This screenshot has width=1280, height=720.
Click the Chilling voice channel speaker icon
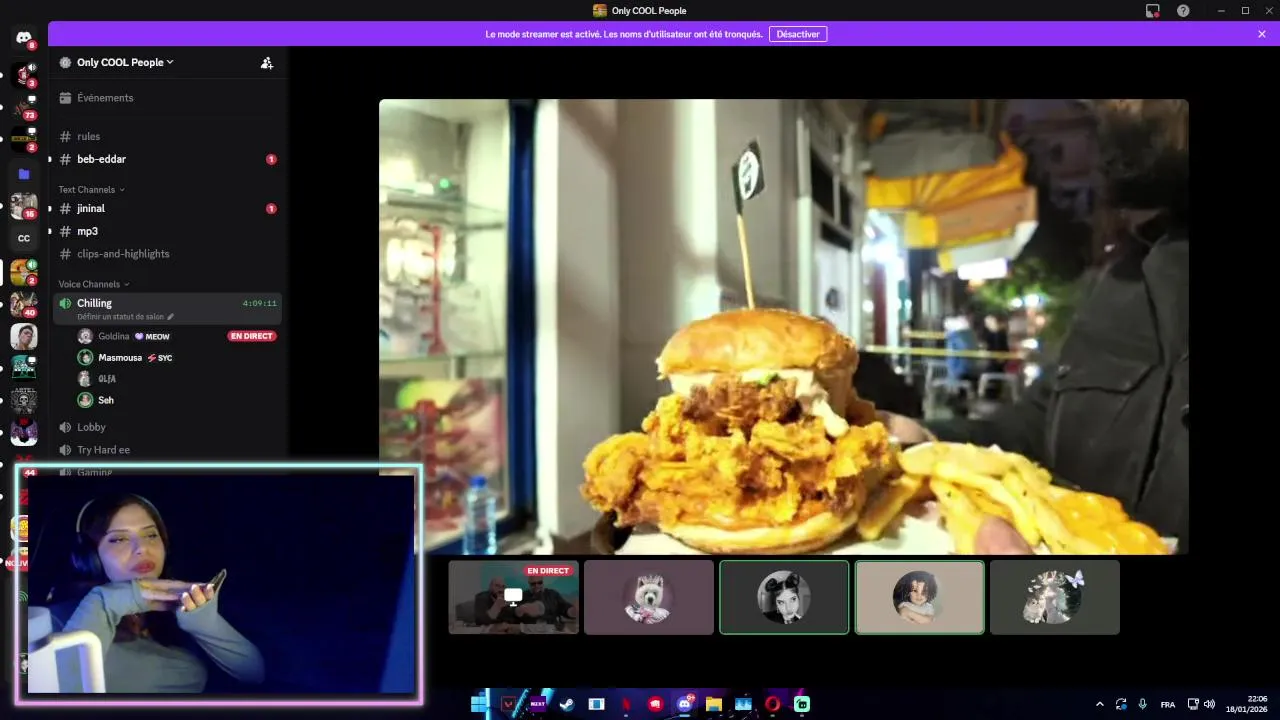65,303
